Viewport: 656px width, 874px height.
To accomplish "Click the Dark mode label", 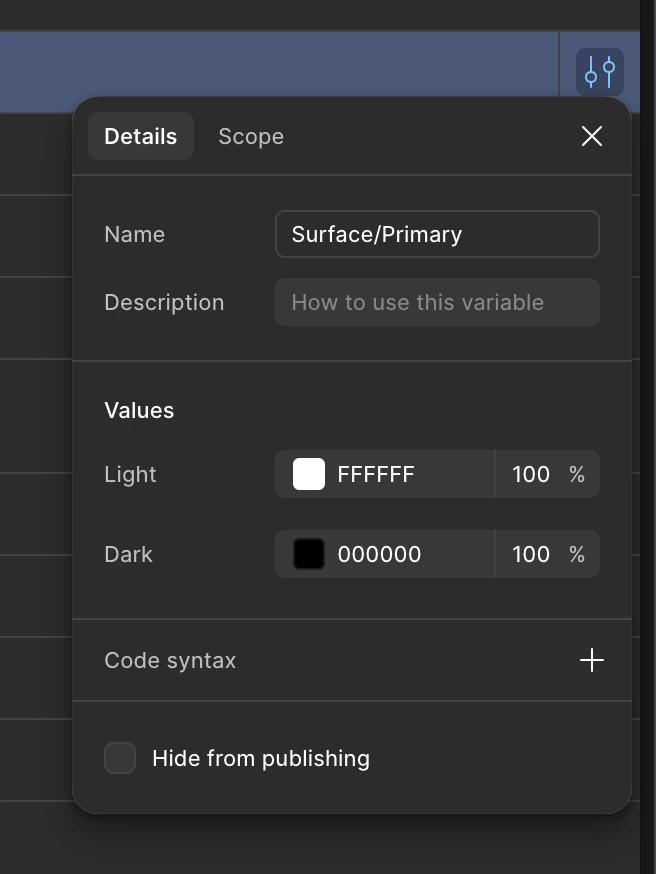I will click(128, 554).
